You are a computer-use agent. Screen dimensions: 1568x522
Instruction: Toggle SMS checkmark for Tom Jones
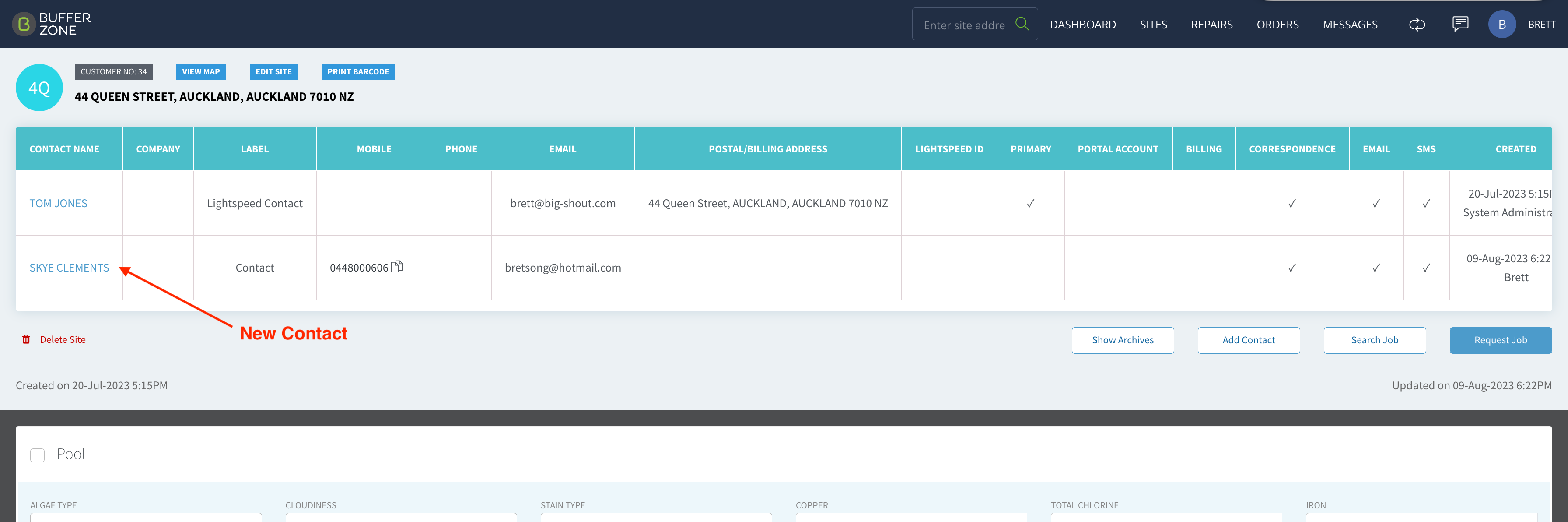(1426, 203)
